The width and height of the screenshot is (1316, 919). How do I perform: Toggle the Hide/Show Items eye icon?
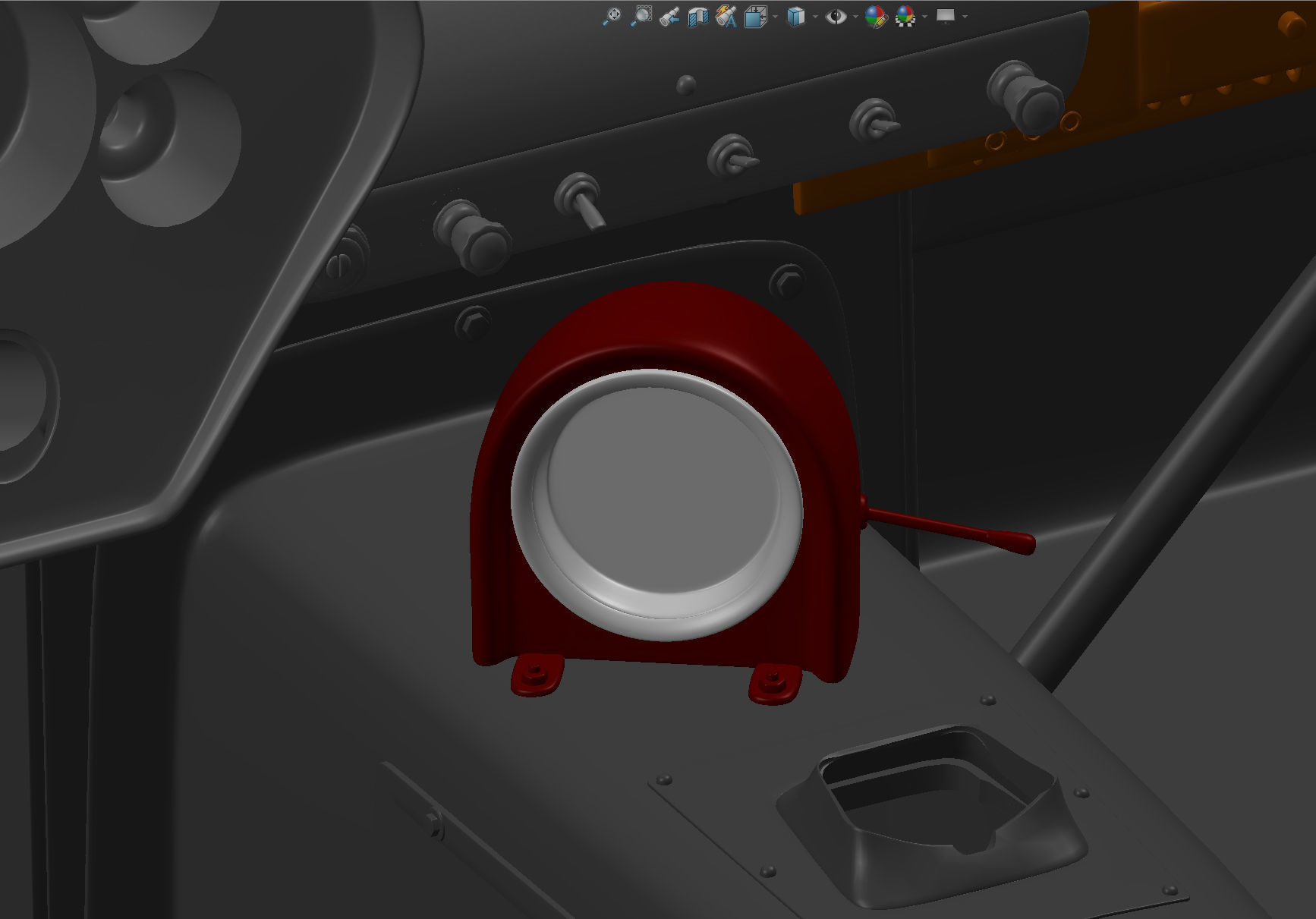[836, 16]
